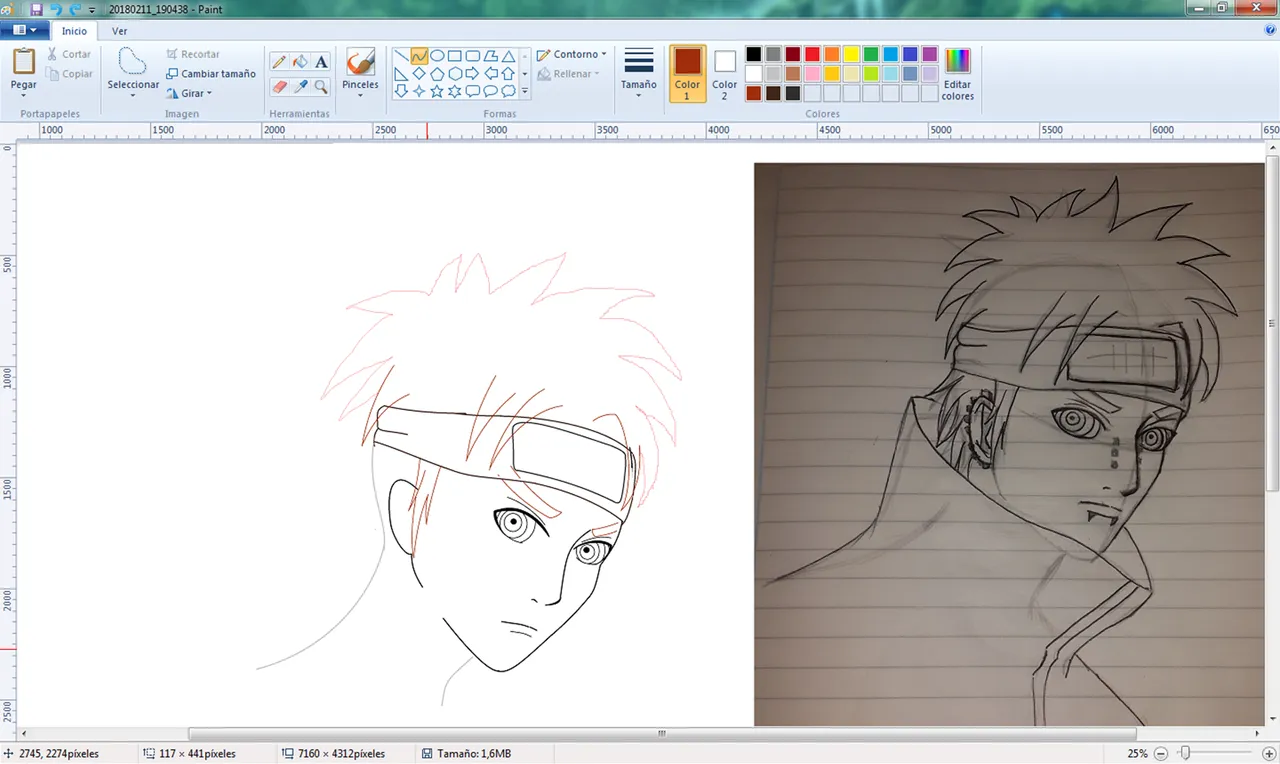Click the zoom in plus button

pos(1269,753)
